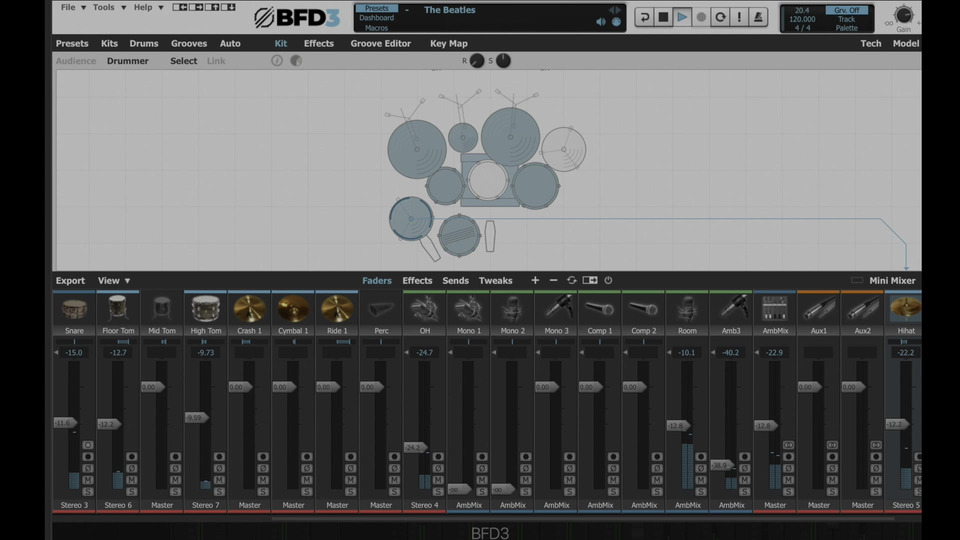Screen dimensions: 960x540
Task: Click the metronome icon in transport
Action: click(758, 17)
